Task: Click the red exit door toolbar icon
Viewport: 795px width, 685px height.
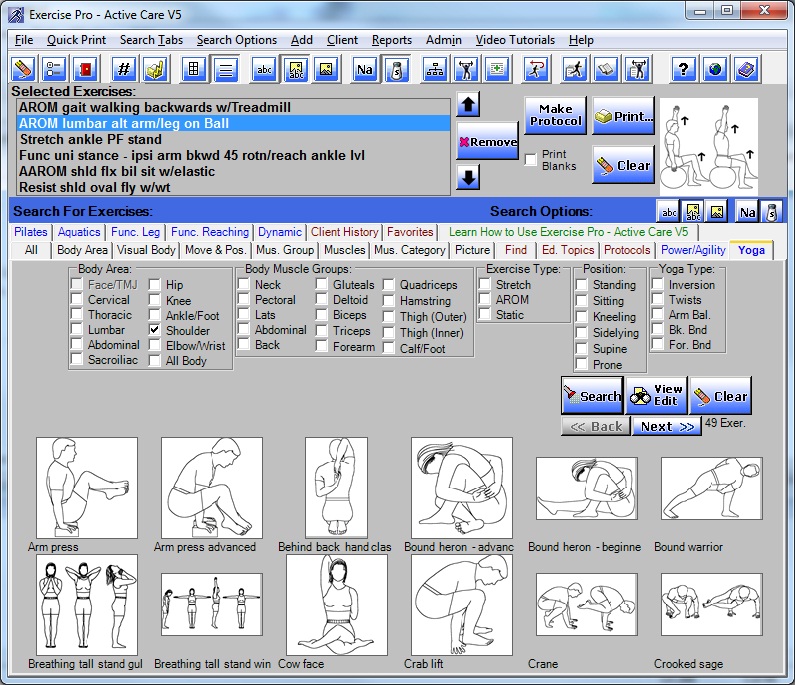Action: coord(85,69)
